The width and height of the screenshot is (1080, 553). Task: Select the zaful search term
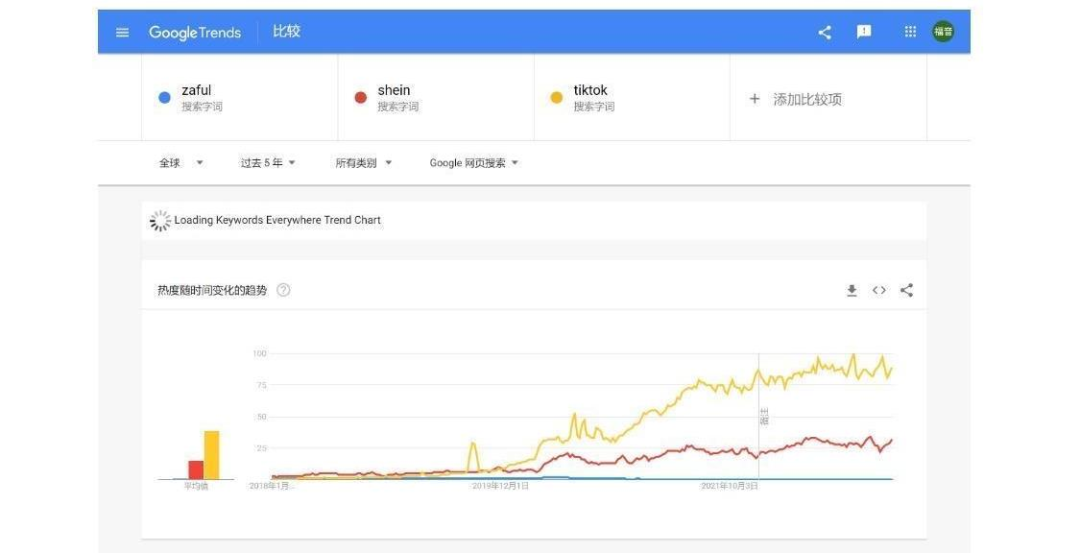click(197, 97)
